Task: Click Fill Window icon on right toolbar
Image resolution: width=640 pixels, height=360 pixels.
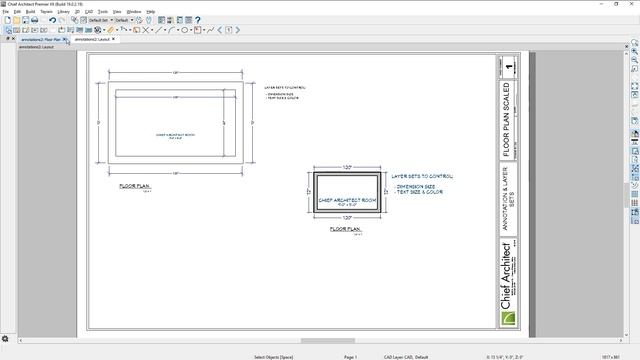Action: coord(635,86)
